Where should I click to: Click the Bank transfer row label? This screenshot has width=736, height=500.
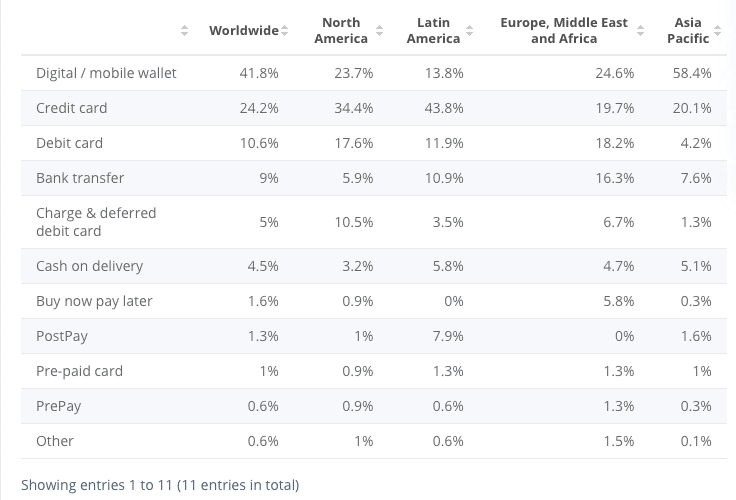tap(80, 178)
